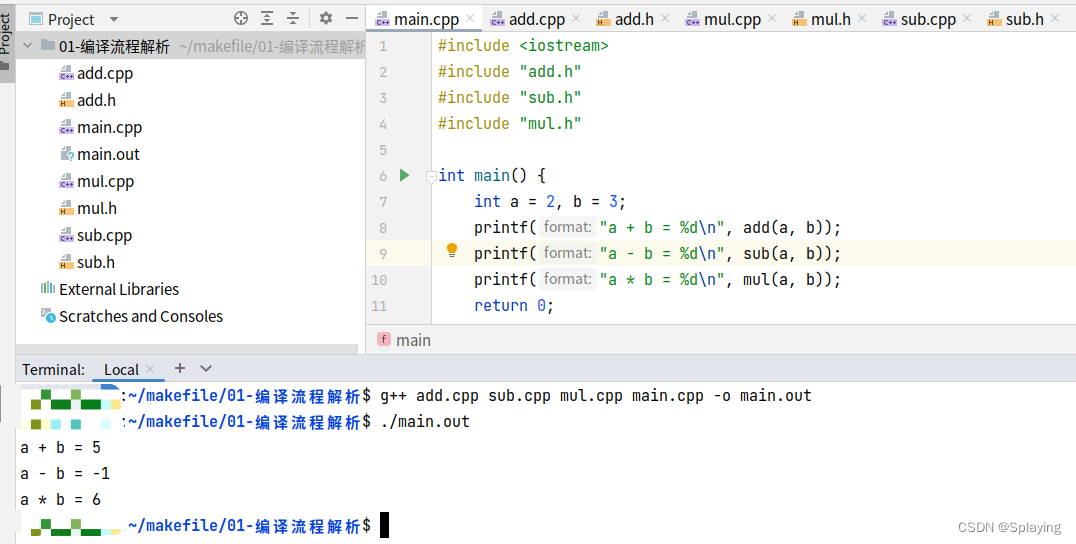The height and width of the screenshot is (544, 1076).
Task: Collapse the main function fold marker on line 6
Action: tap(431, 177)
